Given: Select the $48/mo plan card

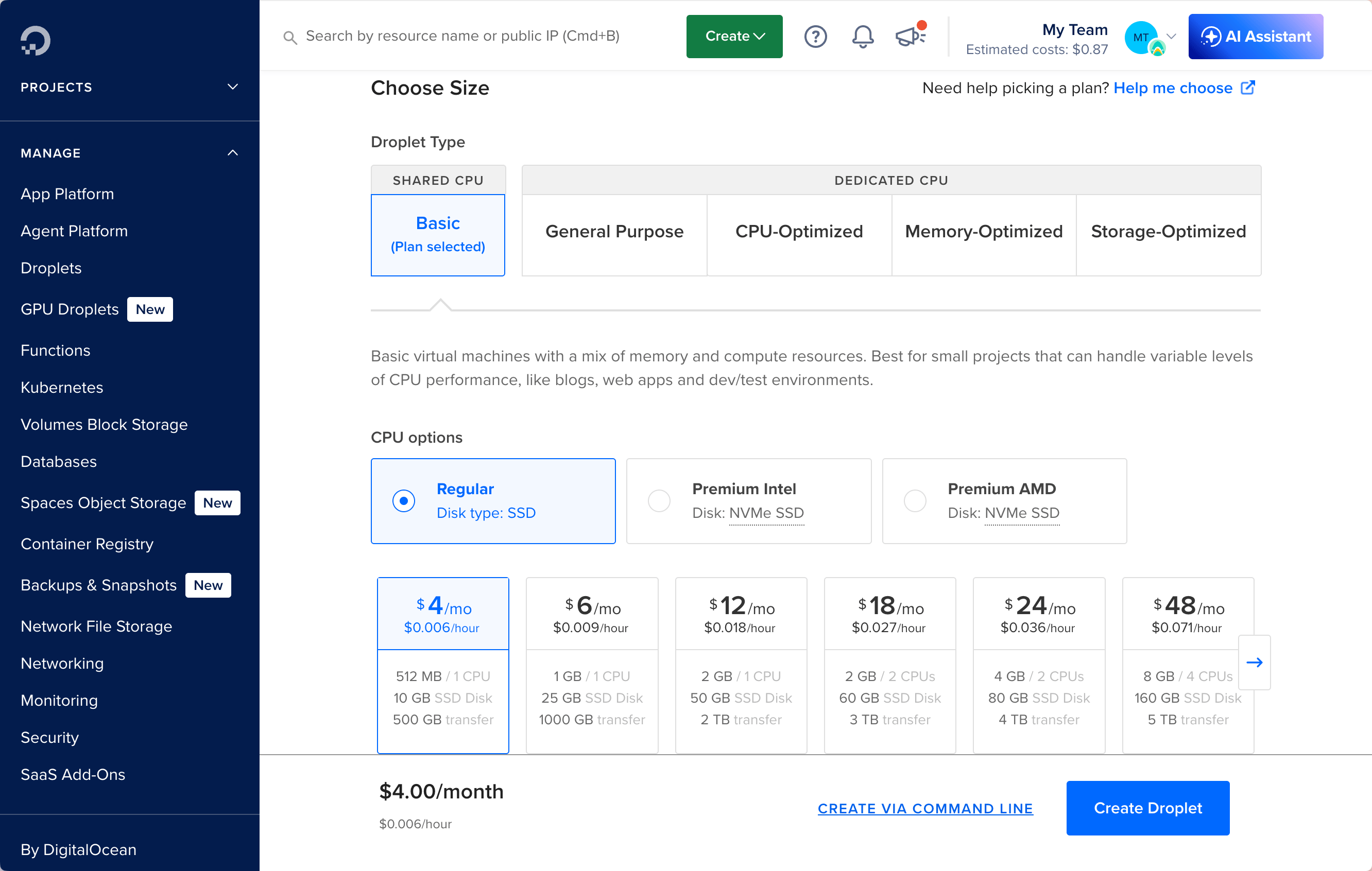Looking at the screenshot, I should tap(1188, 665).
